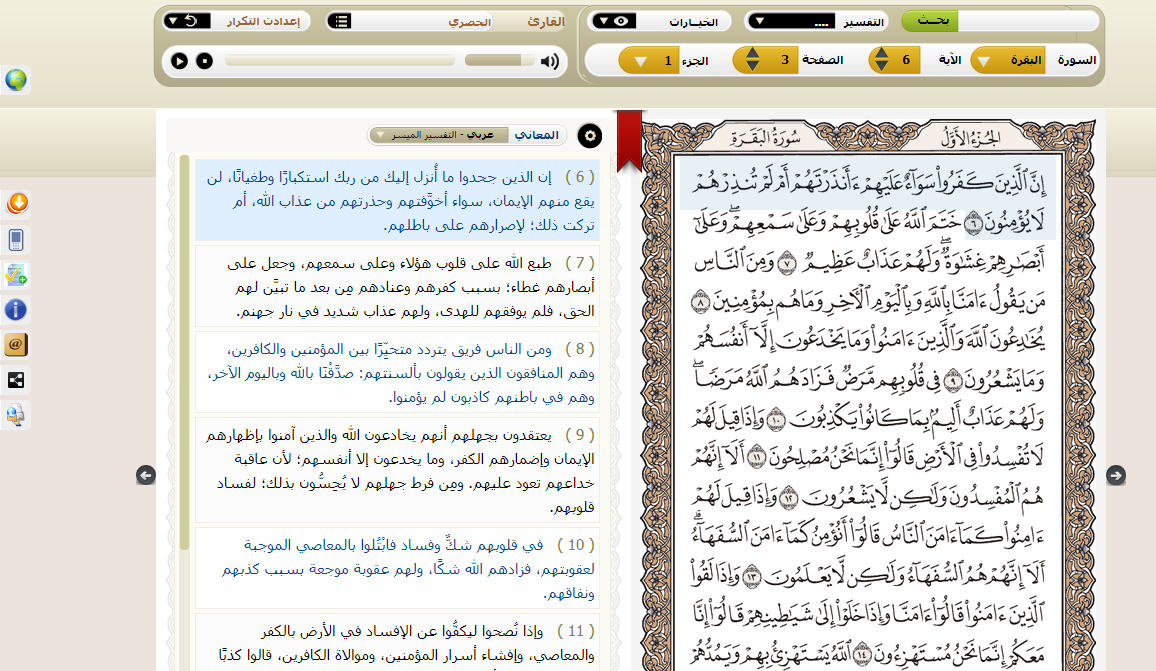The width and height of the screenshot is (1156, 671).
Task: Select tafsir entry for verse 6
Action: [x=397, y=201]
